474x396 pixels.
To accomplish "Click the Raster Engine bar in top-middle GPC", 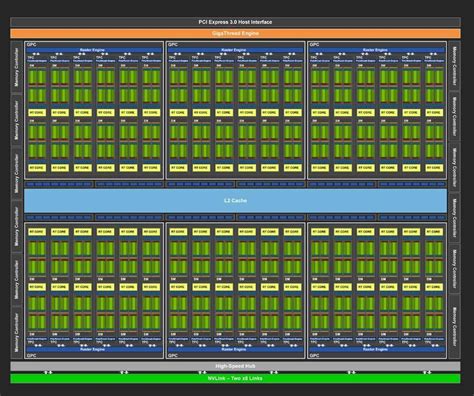I will [x=235, y=50].
